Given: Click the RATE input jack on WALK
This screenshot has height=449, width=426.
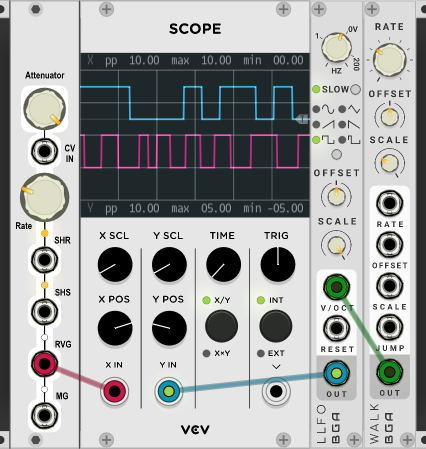Looking at the screenshot, I should (x=389, y=203).
